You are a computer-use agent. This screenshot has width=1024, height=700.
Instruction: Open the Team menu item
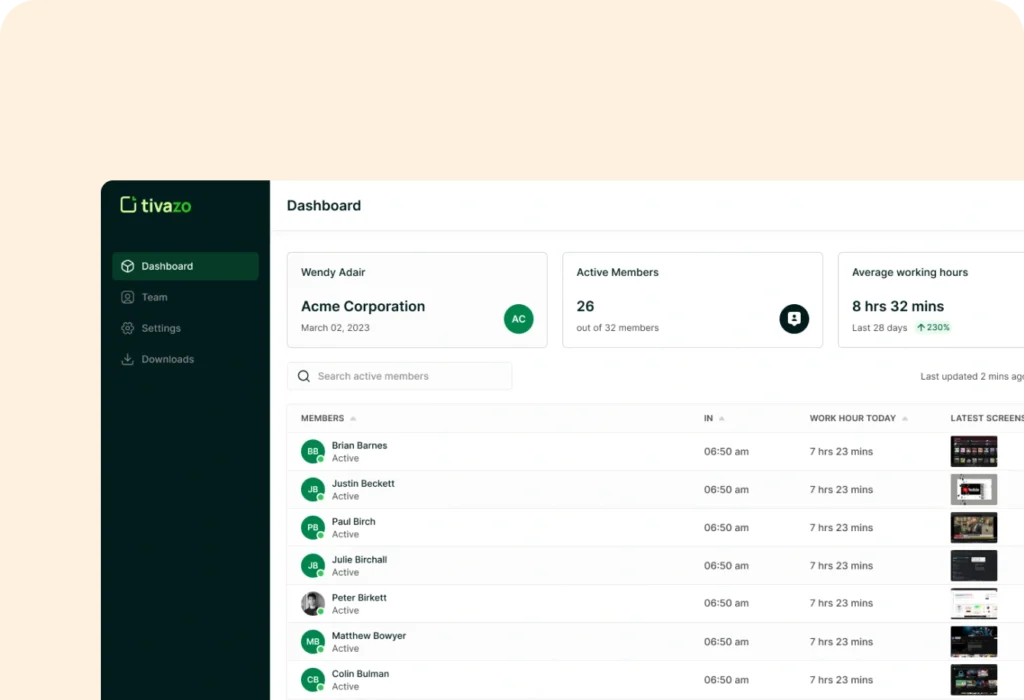click(x=154, y=297)
